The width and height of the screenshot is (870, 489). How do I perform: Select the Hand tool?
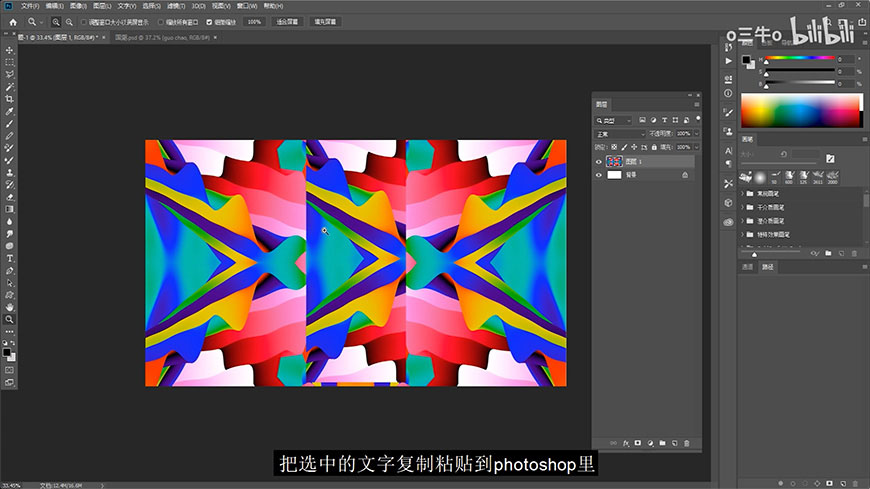[10, 307]
